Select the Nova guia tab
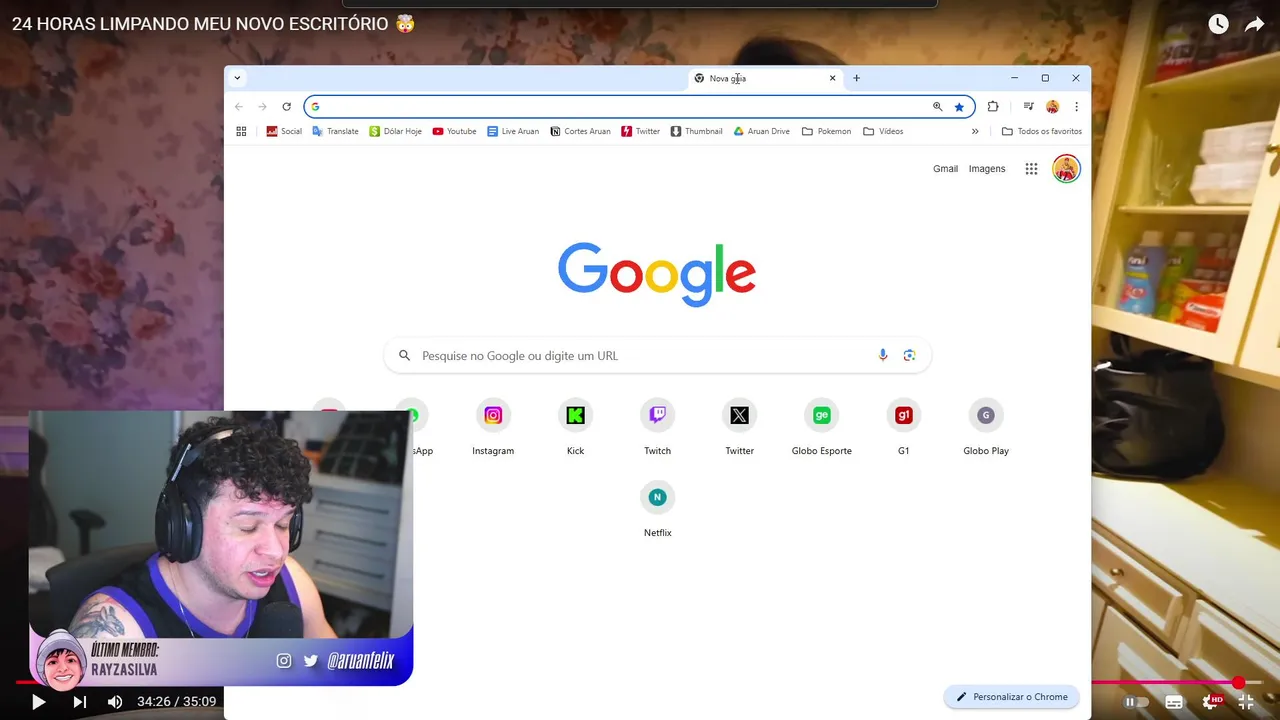 [765, 78]
